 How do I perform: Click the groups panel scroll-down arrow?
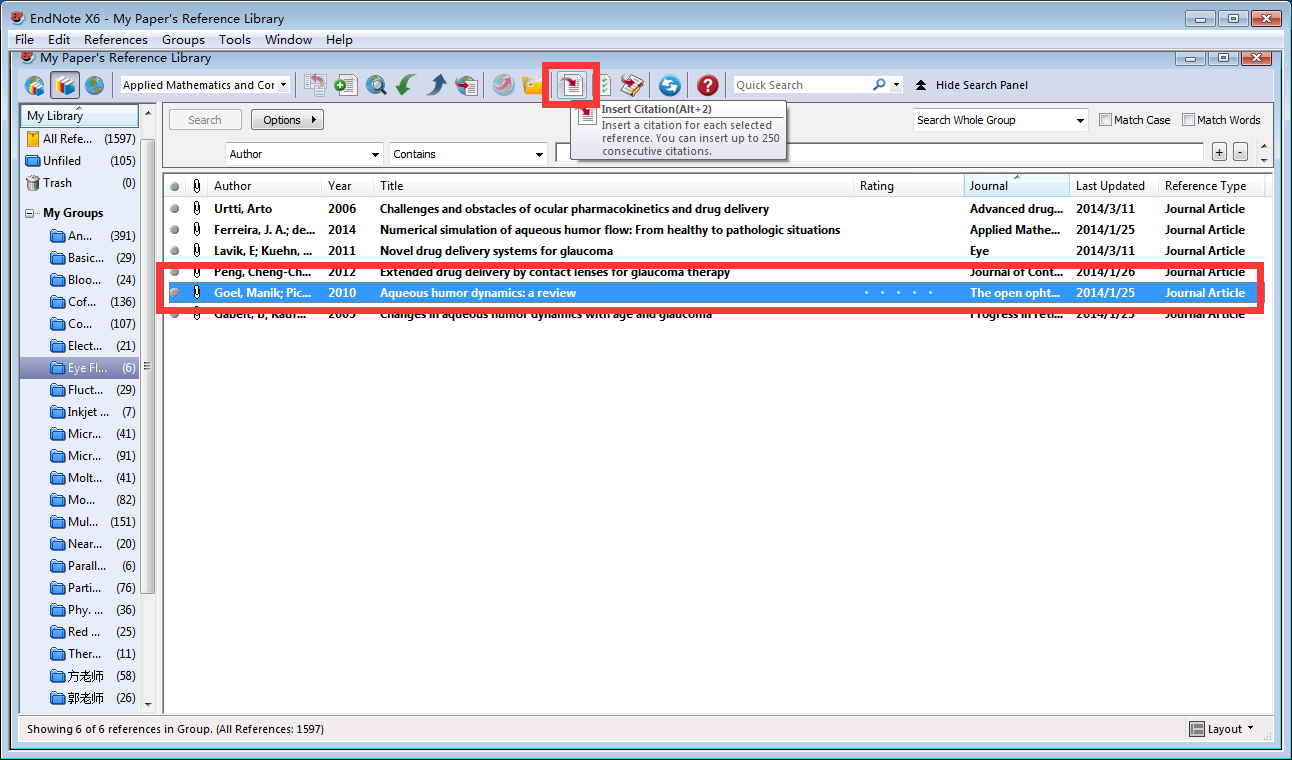(148, 704)
